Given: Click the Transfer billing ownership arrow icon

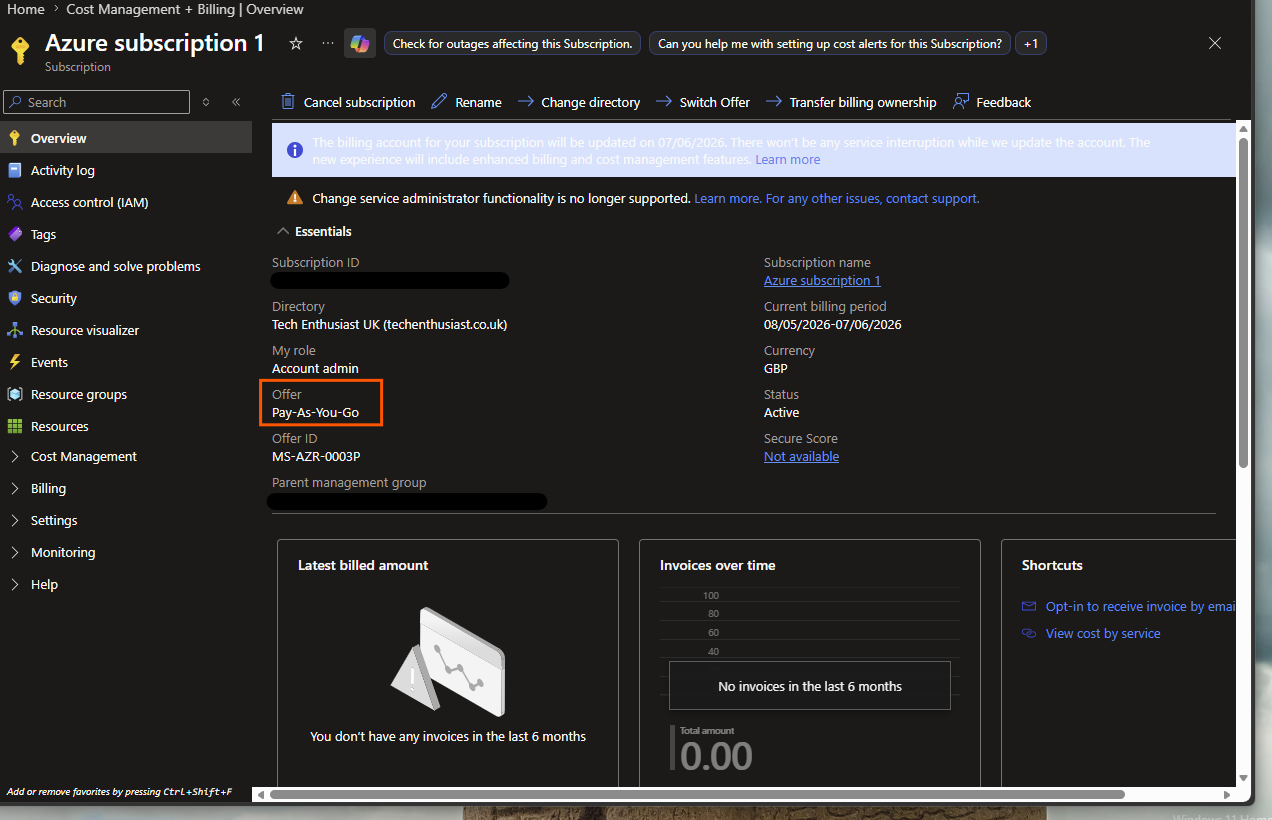Looking at the screenshot, I should point(773,102).
